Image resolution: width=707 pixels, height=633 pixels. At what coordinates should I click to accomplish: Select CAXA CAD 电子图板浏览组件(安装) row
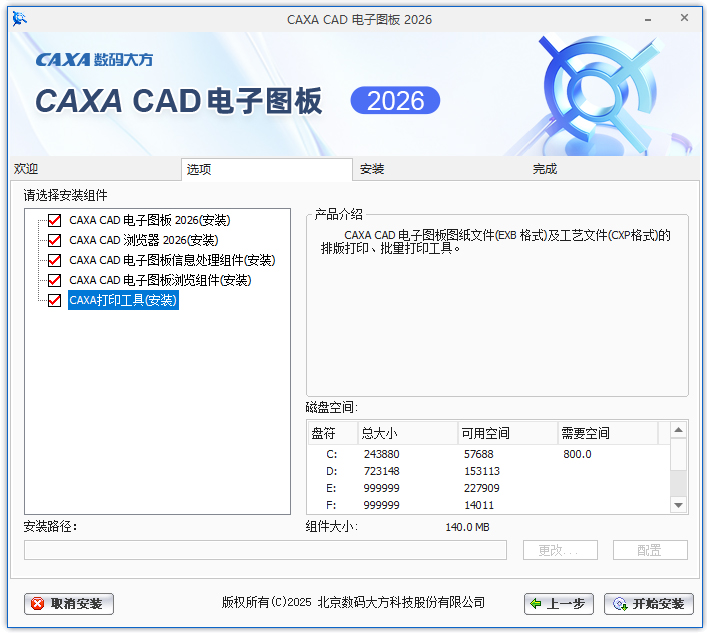(160, 280)
